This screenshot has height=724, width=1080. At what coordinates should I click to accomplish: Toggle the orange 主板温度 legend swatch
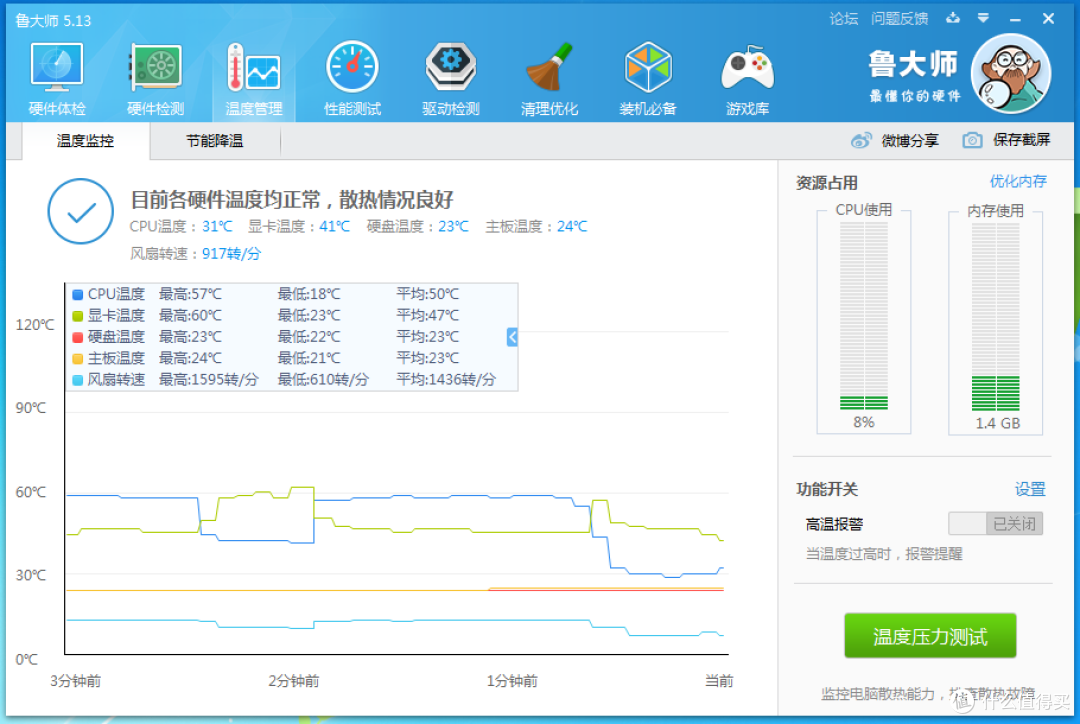pyautogui.click(x=77, y=359)
